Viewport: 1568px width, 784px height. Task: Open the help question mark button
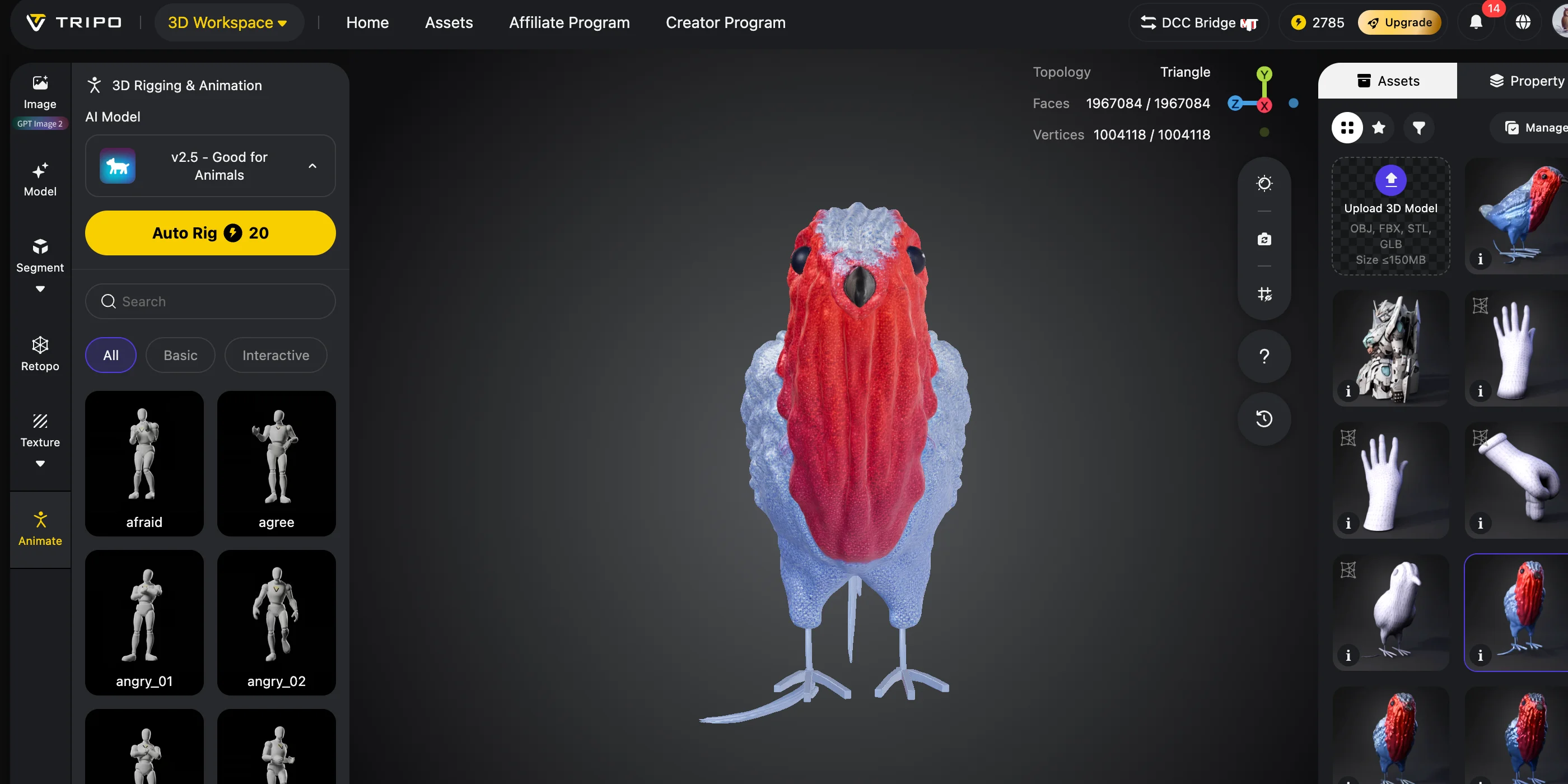point(1264,356)
